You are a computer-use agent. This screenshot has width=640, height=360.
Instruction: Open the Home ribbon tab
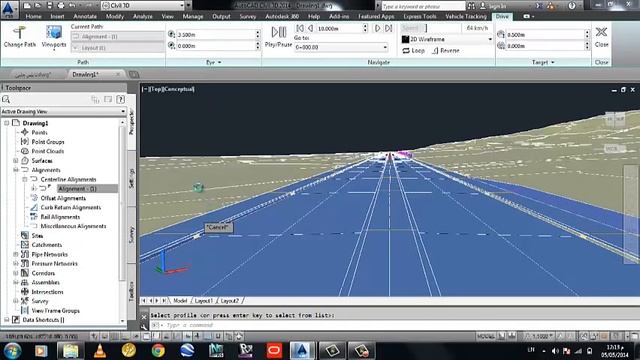point(33,16)
